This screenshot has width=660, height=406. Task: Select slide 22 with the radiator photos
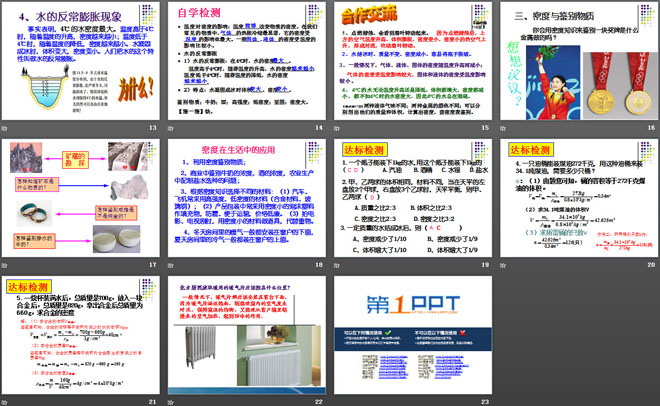coord(245,333)
